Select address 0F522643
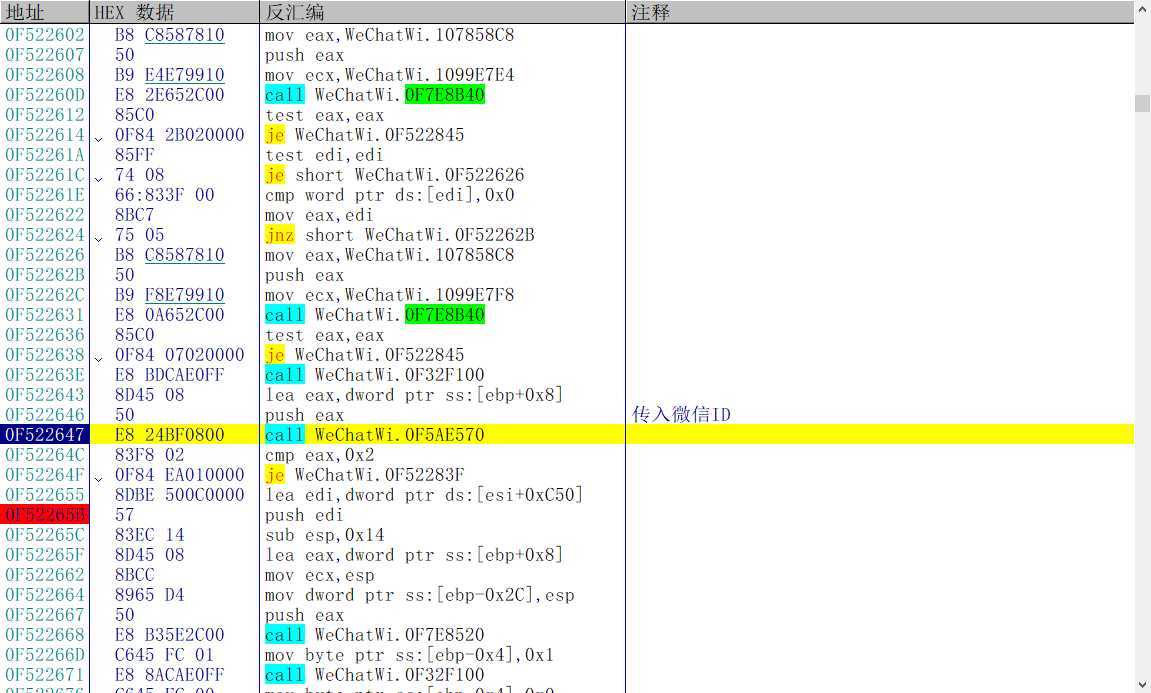1151x693 pixels. tap(45, 395)
